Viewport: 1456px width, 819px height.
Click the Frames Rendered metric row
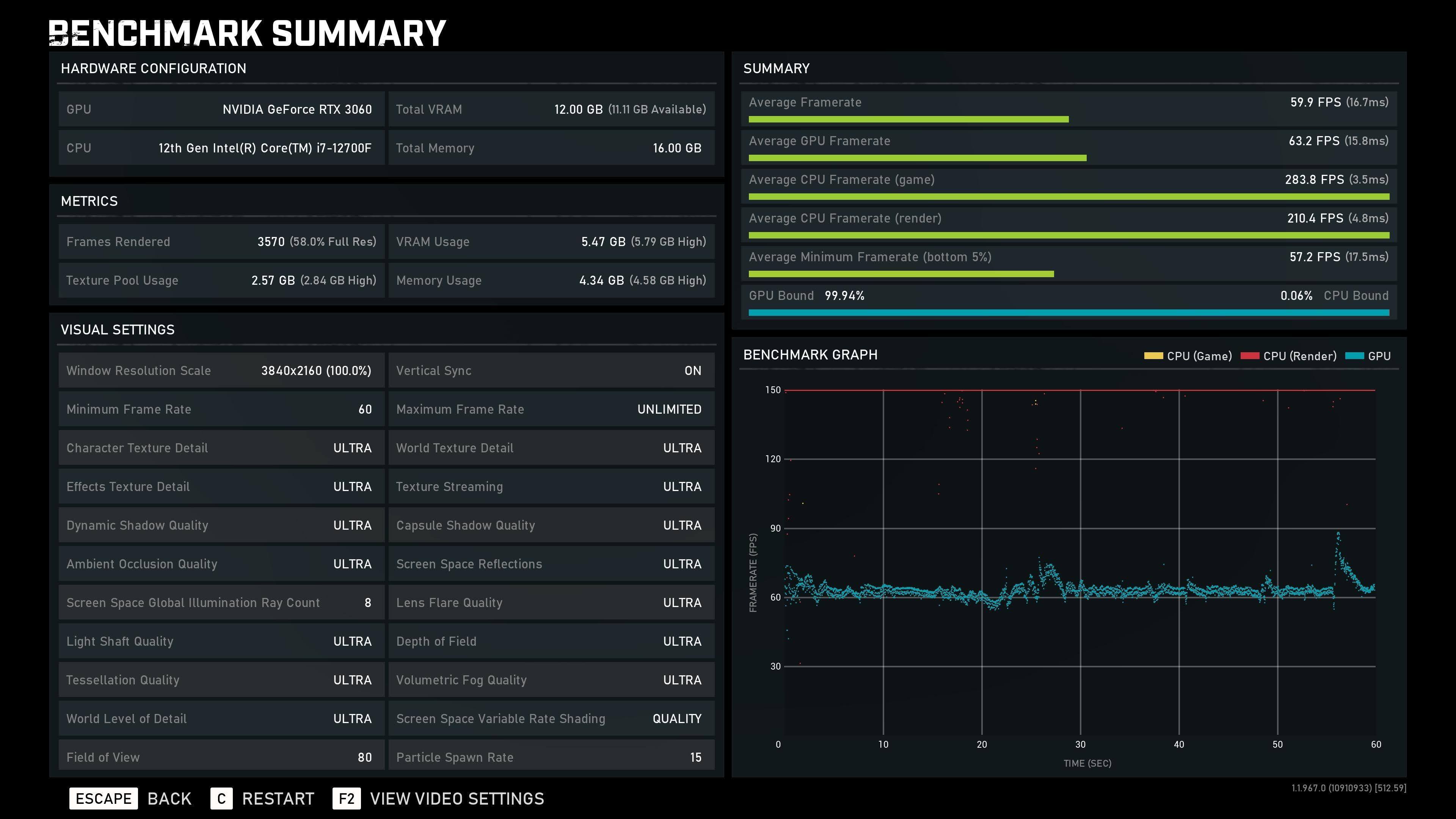[221, 242]
